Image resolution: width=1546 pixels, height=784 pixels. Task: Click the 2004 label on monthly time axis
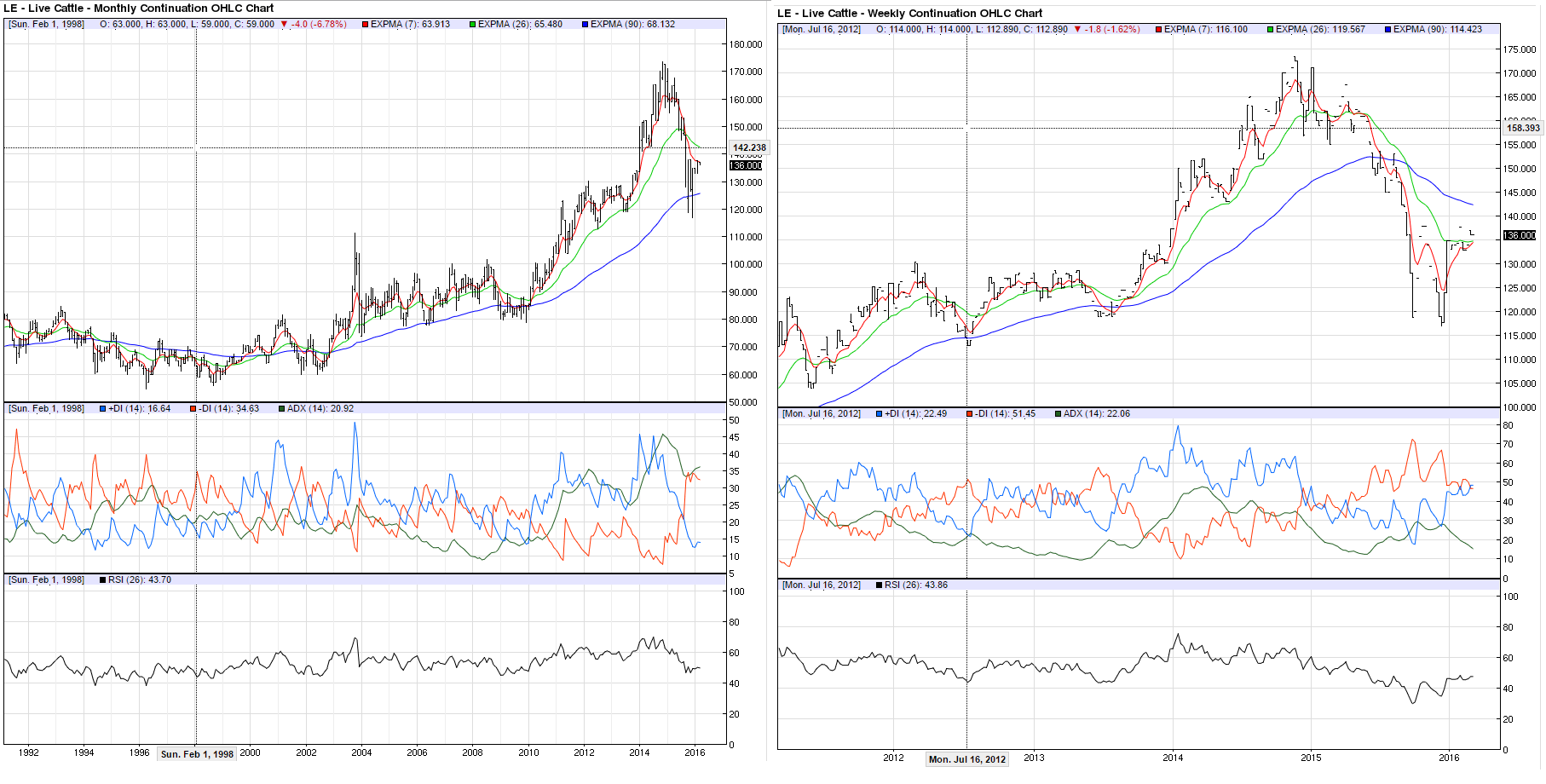click(361, 753)
